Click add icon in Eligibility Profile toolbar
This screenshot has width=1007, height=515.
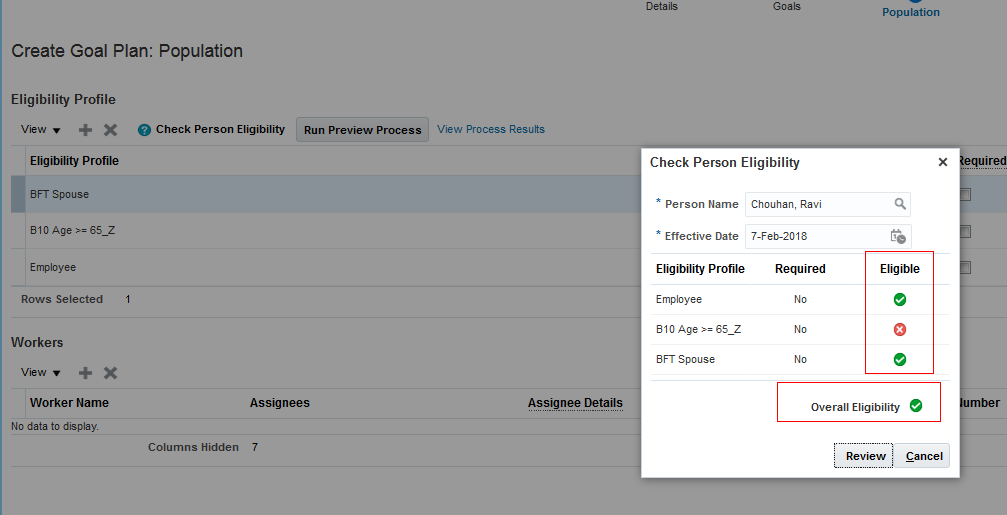(x=85, y=130)
